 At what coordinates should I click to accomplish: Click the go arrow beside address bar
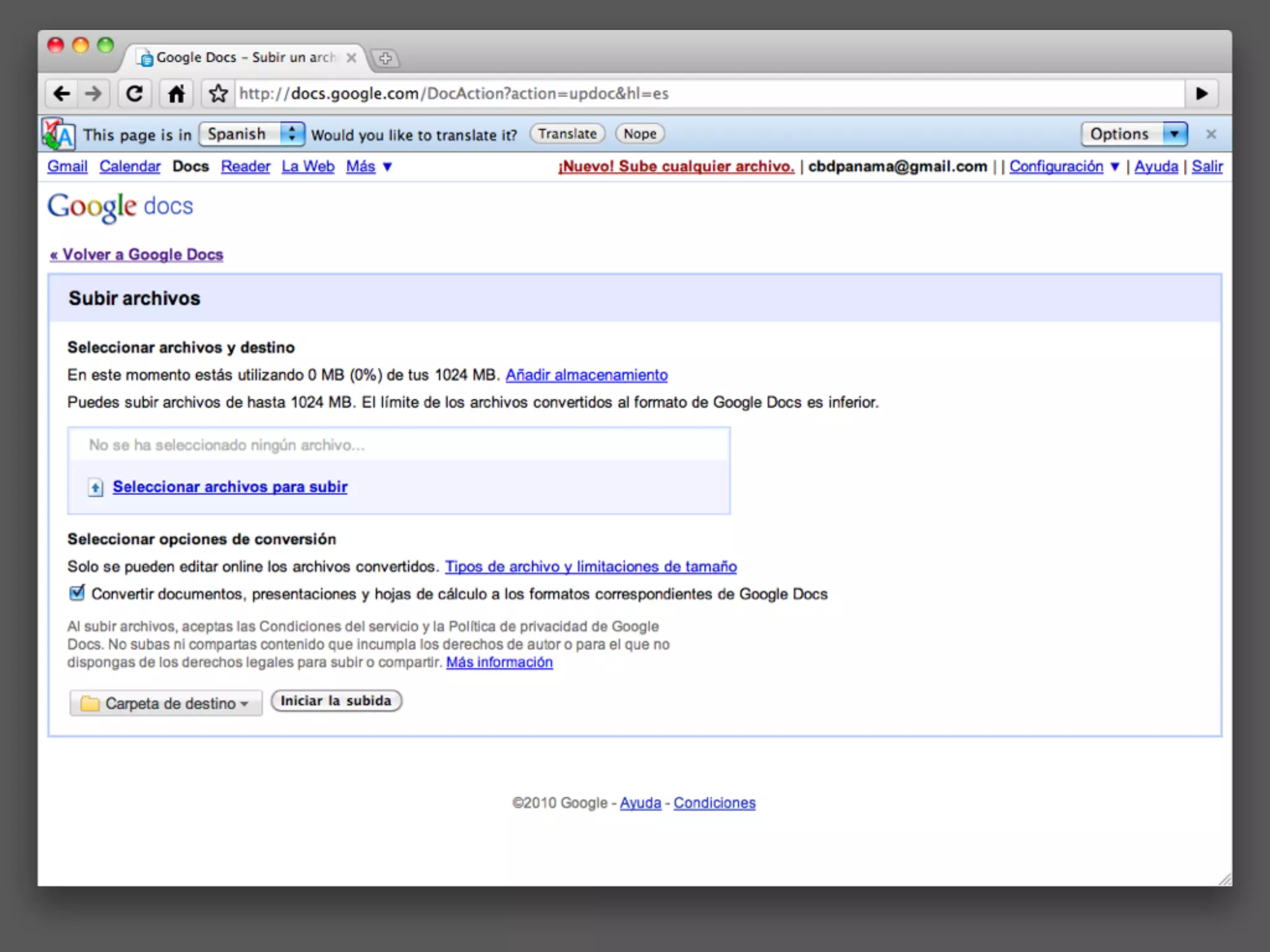[x=1201, y=94]
